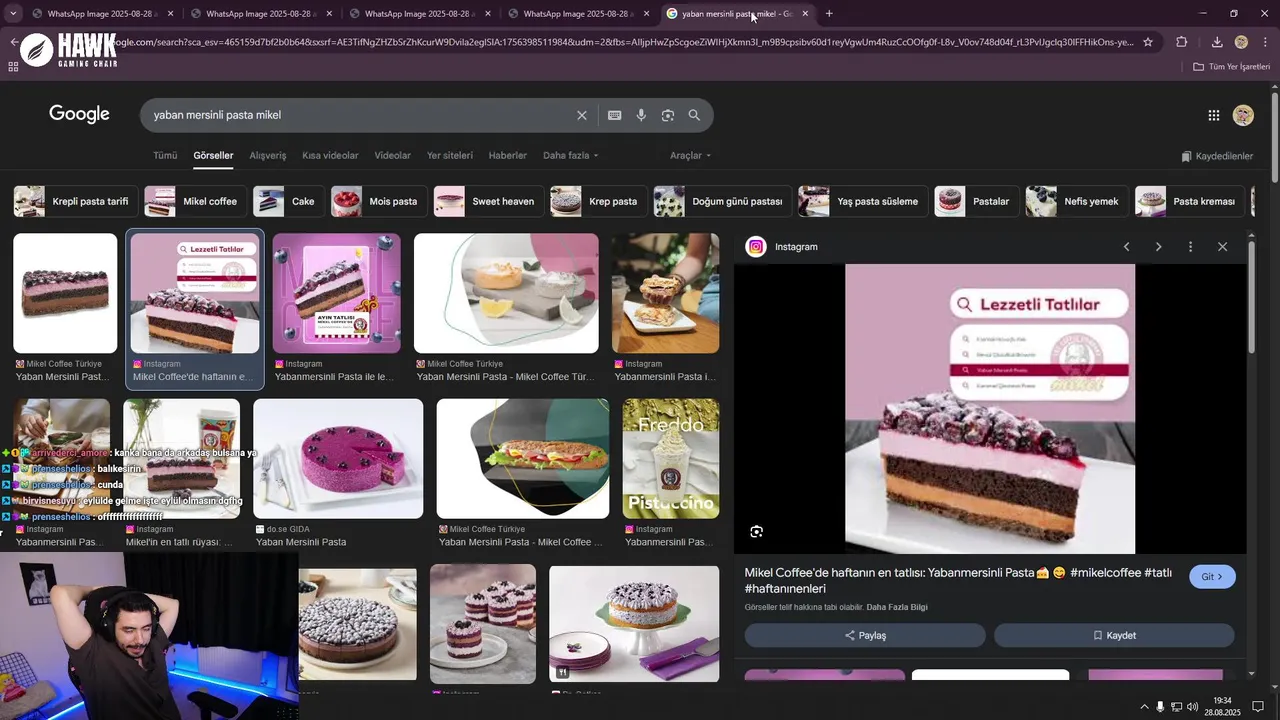Bookmark this page with the star icon
The image size is (1280, 720).
(1148, 42)
